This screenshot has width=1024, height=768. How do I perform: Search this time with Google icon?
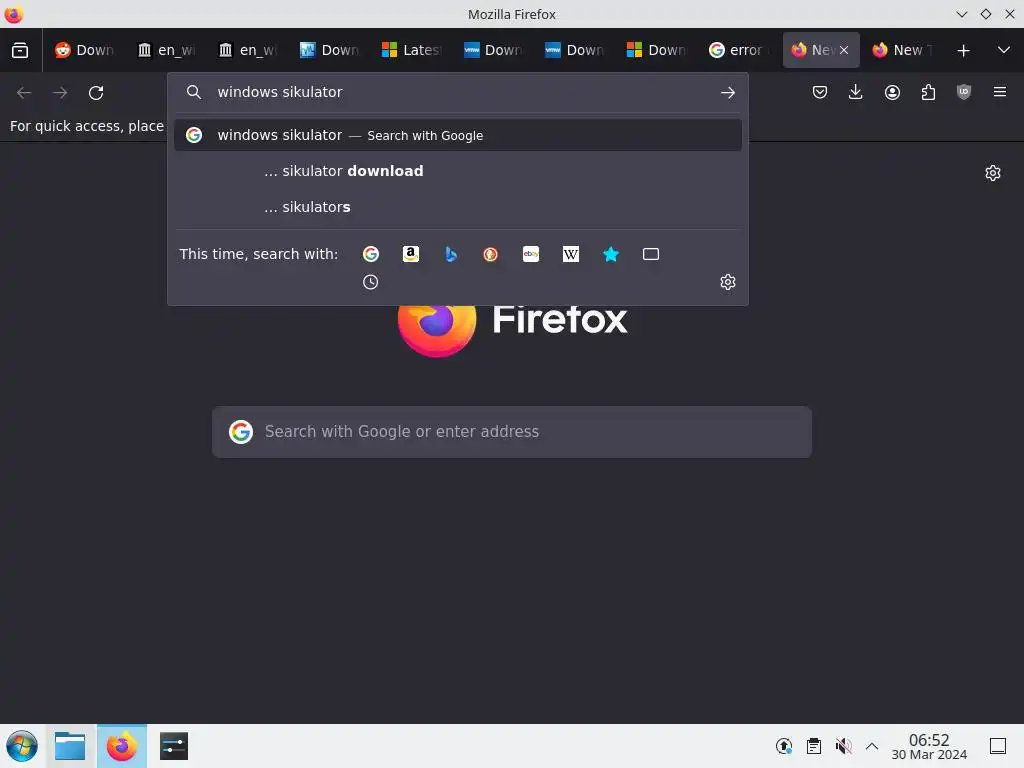(371, 254)
